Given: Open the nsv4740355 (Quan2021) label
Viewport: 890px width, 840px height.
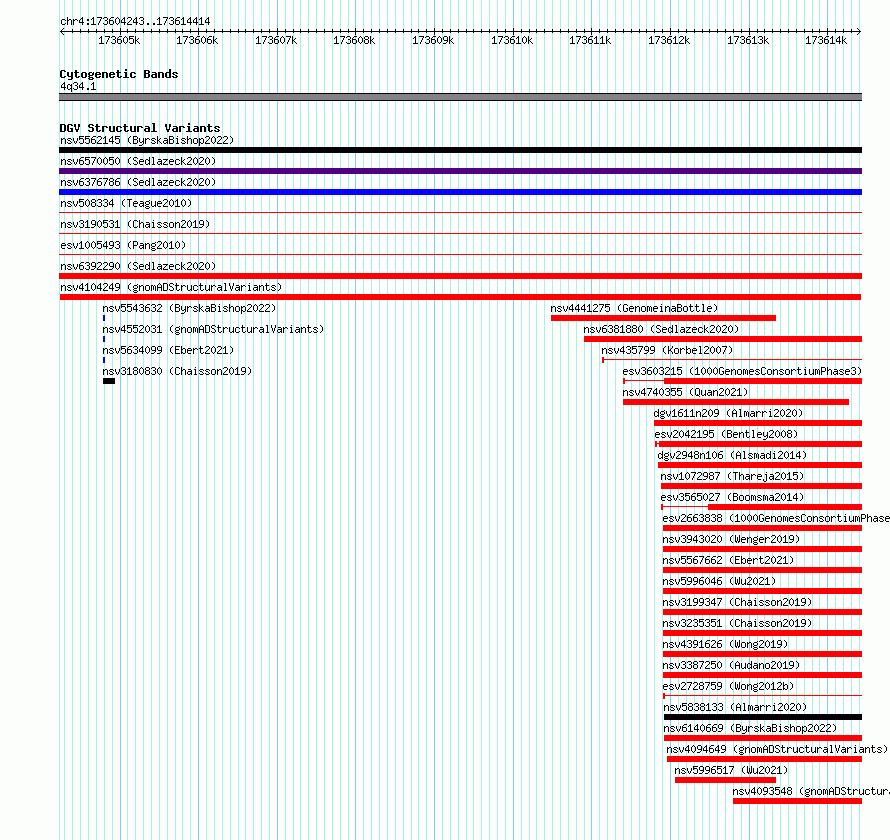Looking at the screenshot, I should pos(685,392).
